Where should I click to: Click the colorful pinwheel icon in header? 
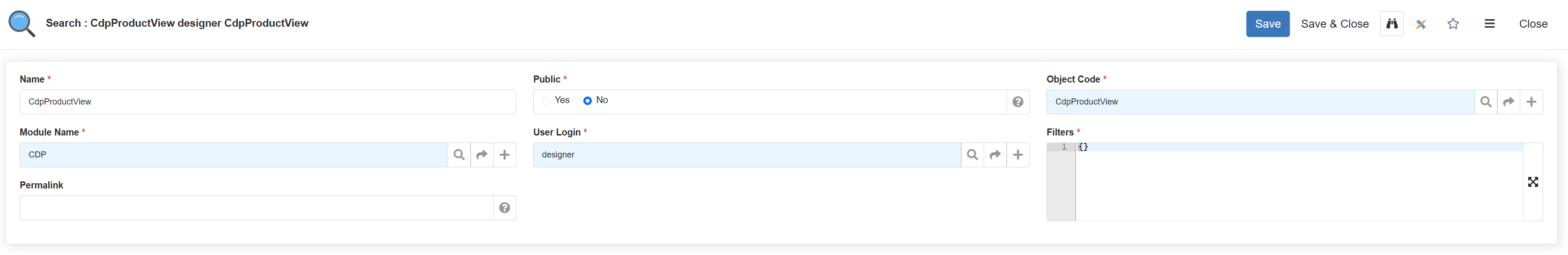point(1421,24)
